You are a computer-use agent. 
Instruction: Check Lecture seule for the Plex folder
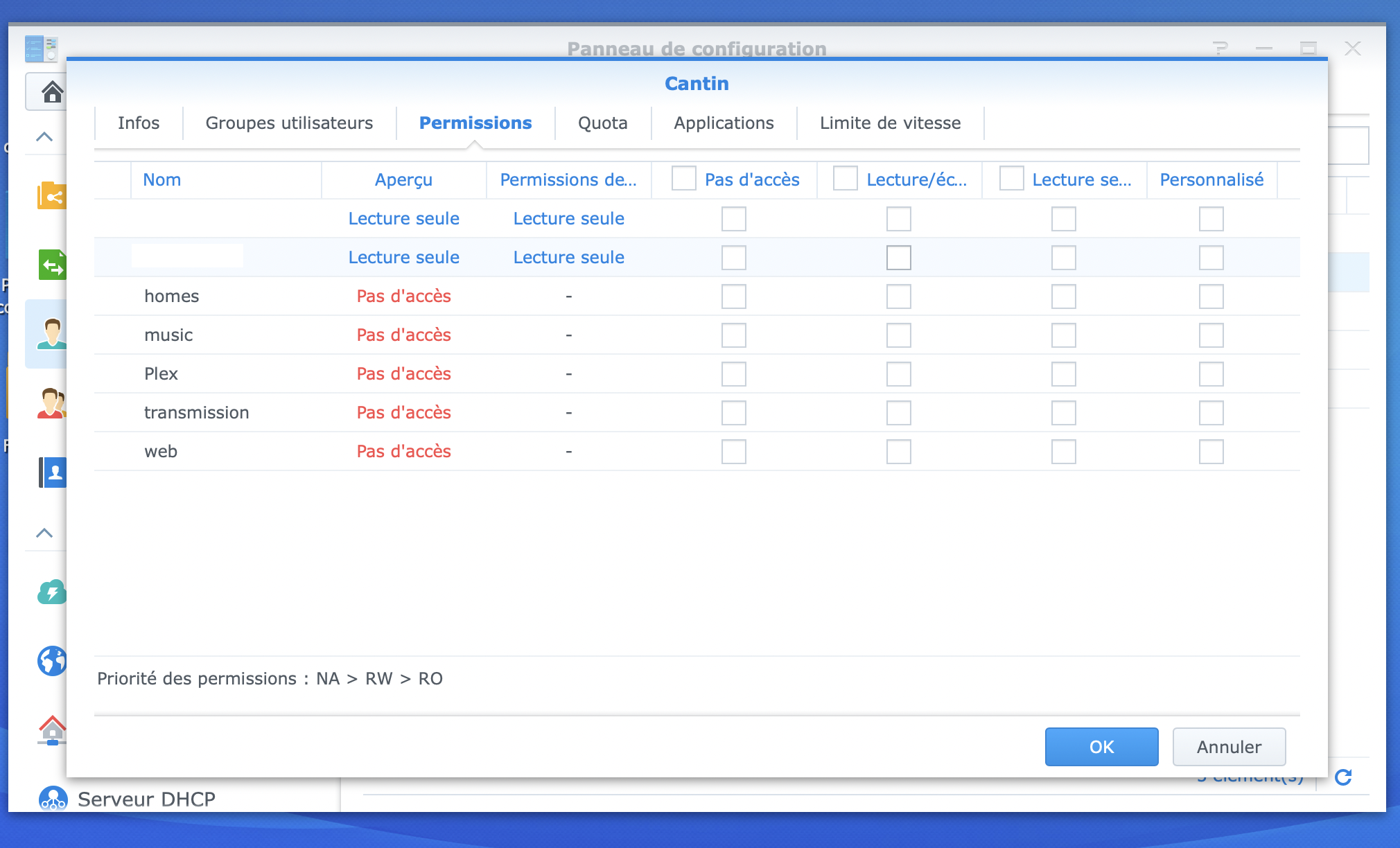1063,374
